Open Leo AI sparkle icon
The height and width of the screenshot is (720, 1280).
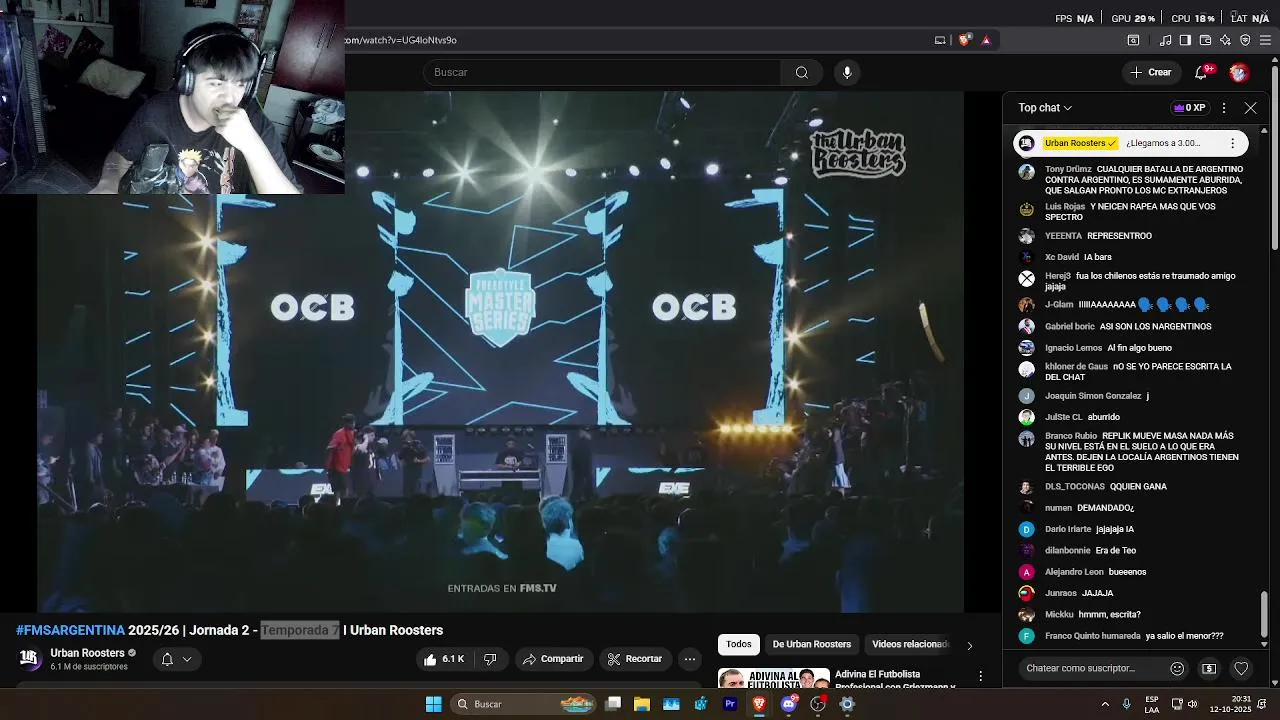(1225, 40)
